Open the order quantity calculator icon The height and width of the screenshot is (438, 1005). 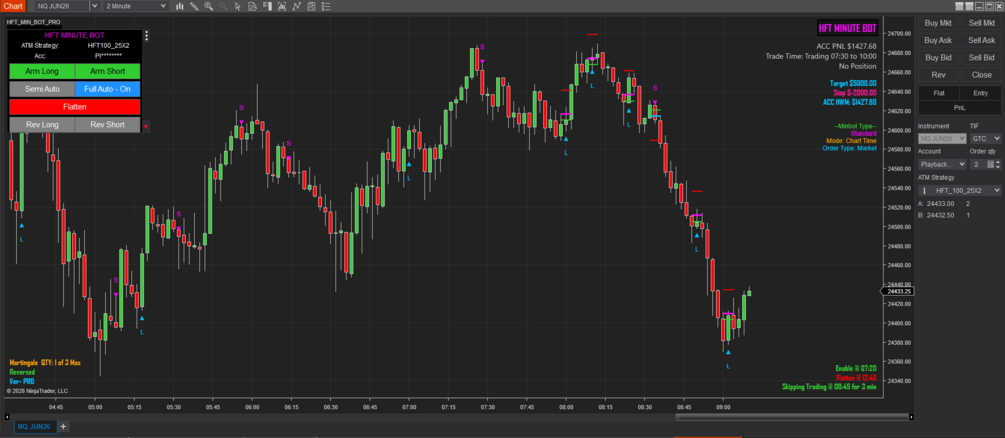(990, 164)
